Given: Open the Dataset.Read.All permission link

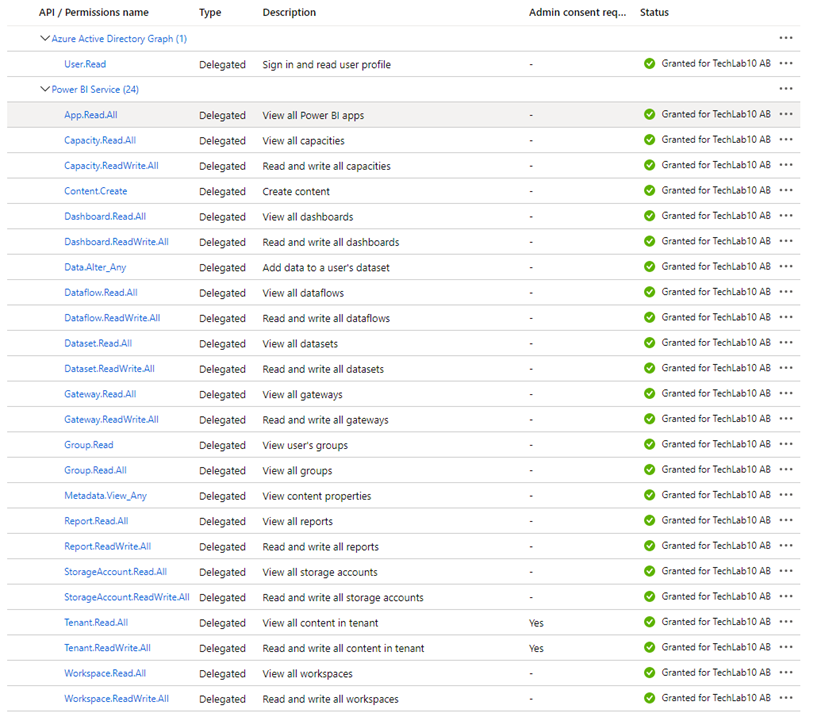Looking at the screenshot, I should (x=98, y=342).
